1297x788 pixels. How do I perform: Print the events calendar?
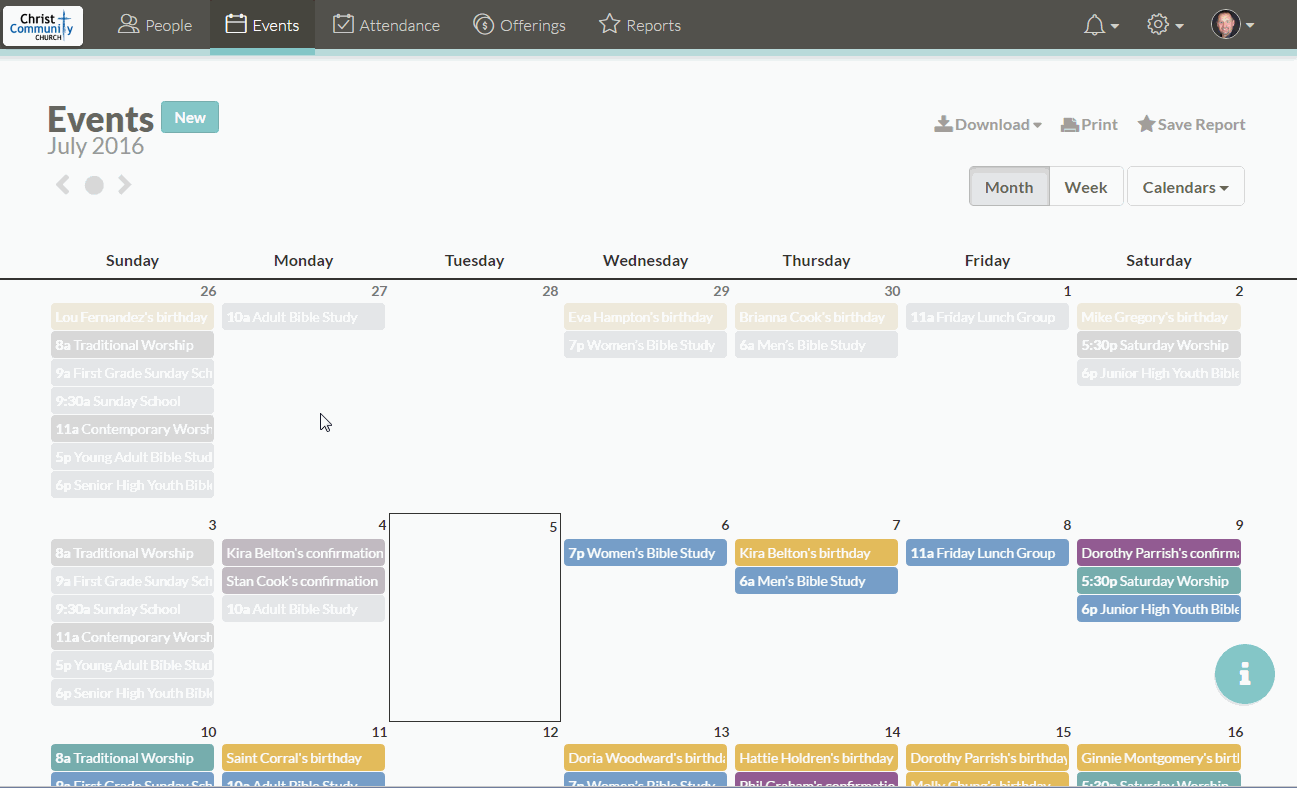[1089, 125]
